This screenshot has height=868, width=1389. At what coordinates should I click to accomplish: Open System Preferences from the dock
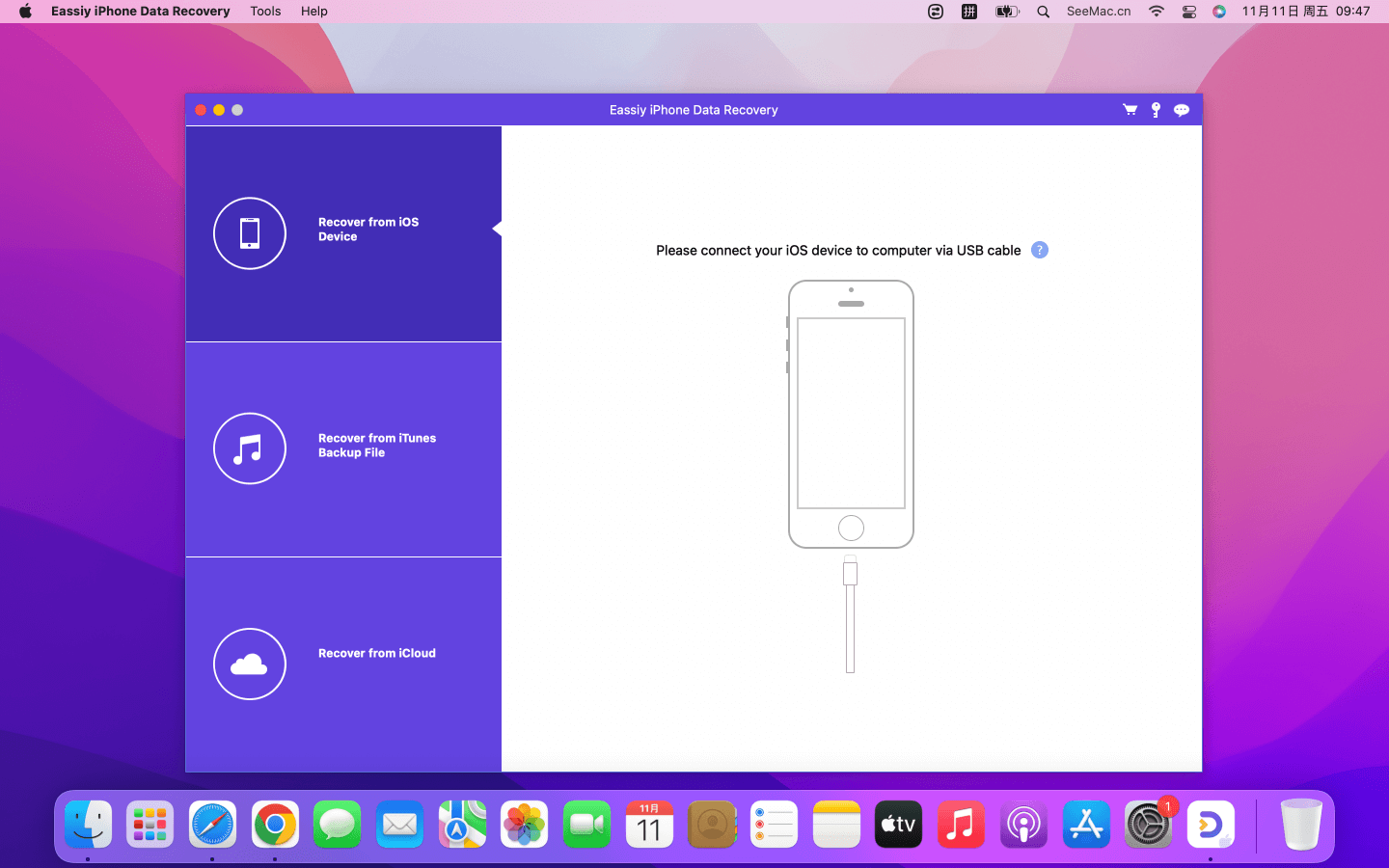coord(1148,825)
